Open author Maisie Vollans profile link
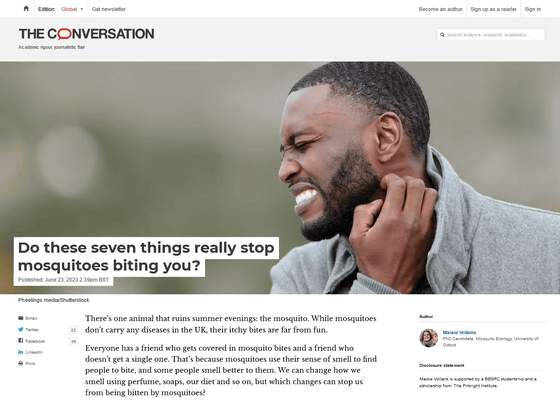560x402 pixels. tap(459, 332)
